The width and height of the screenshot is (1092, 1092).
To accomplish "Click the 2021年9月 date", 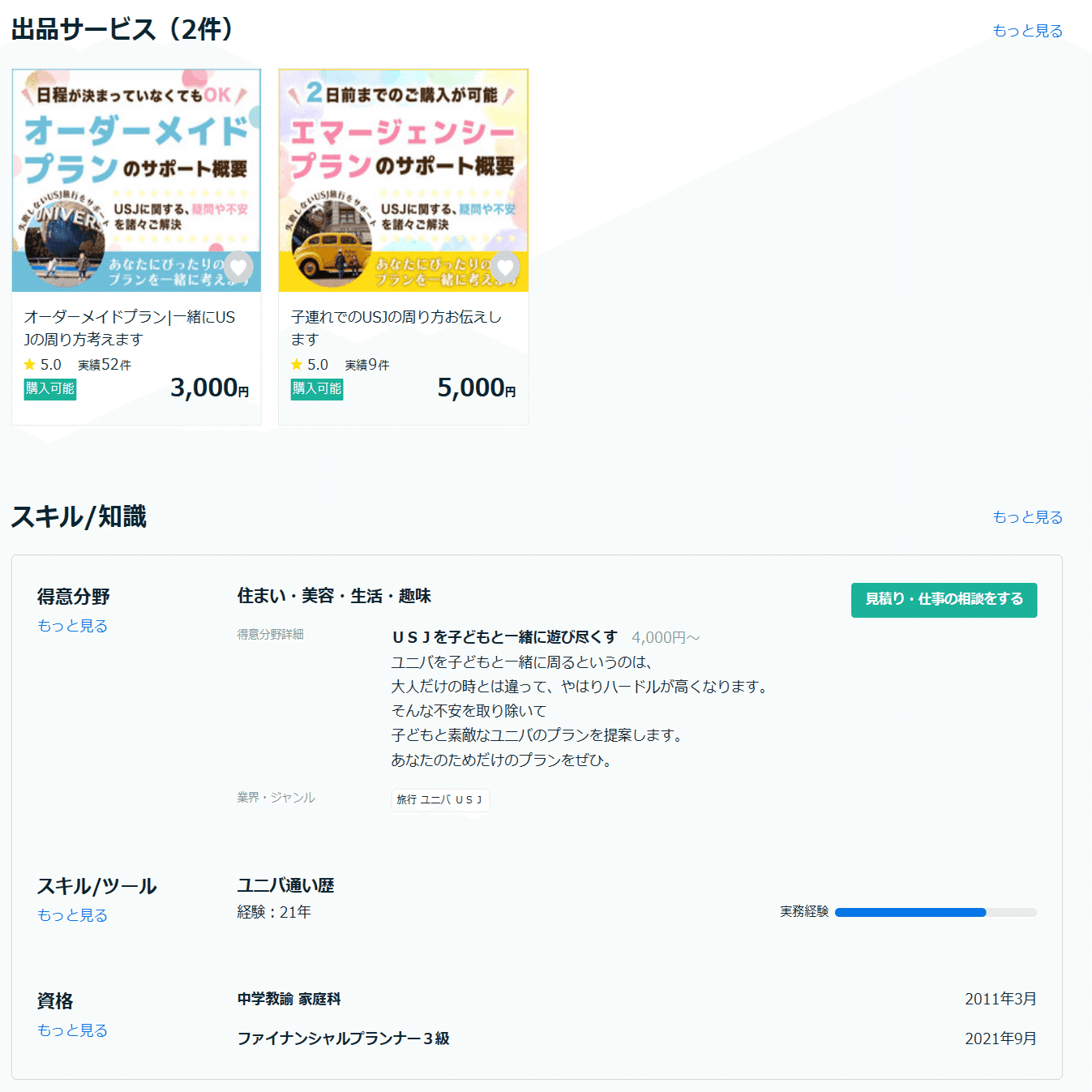I will 1000,1038.
